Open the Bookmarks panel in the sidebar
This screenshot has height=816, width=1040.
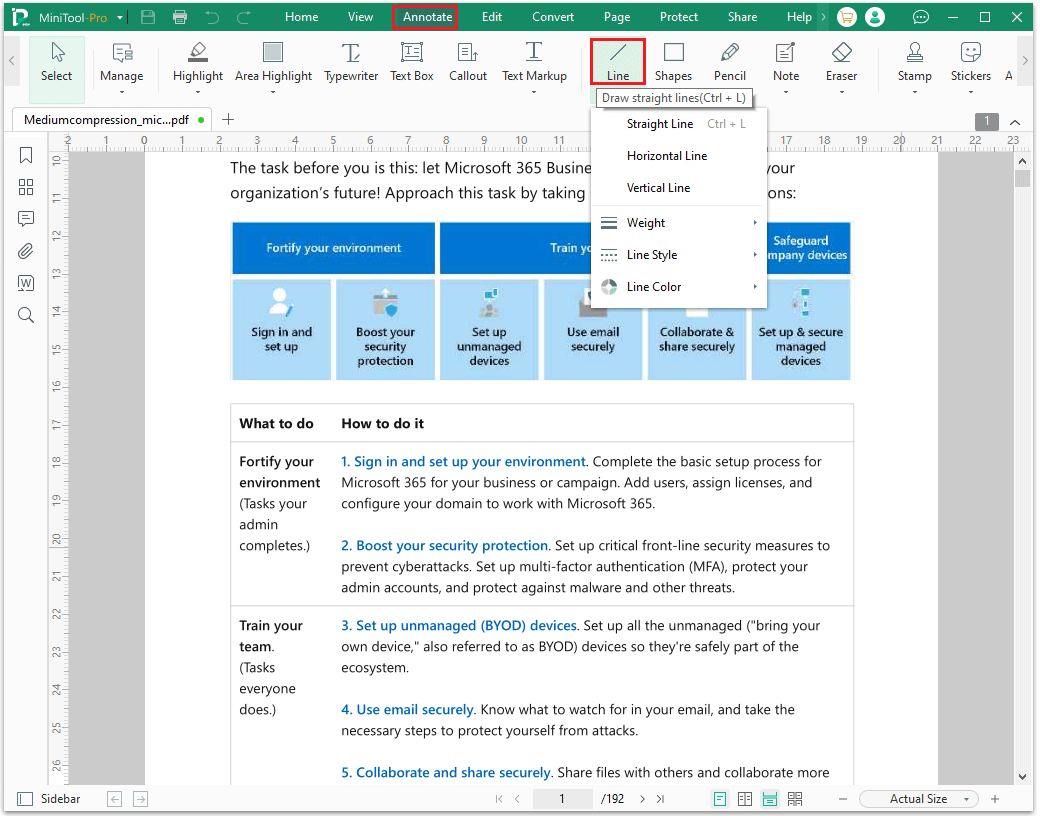click(x=25, y=155)
